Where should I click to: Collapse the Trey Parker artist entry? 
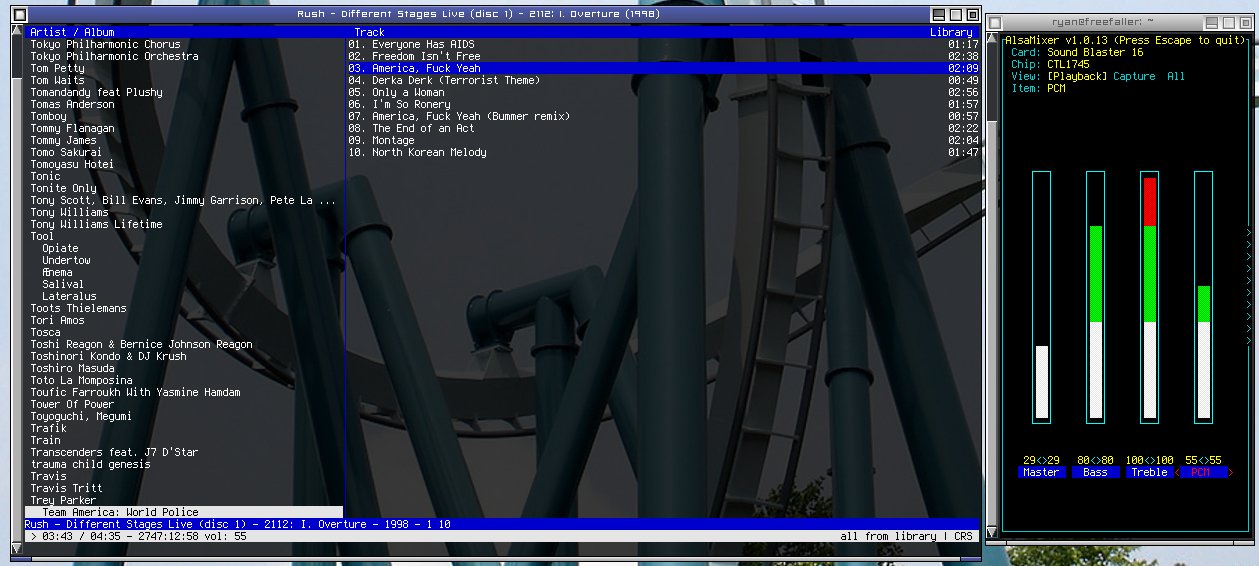[x=63, y=500]
